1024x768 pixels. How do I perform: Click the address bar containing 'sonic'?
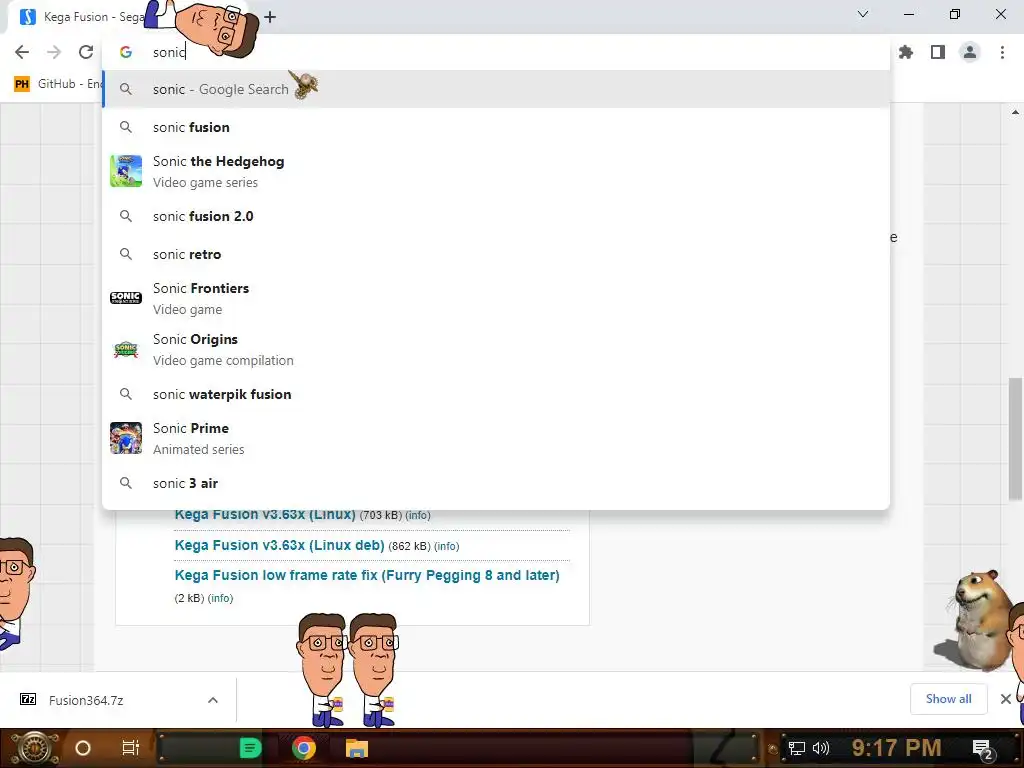[496, 52]
